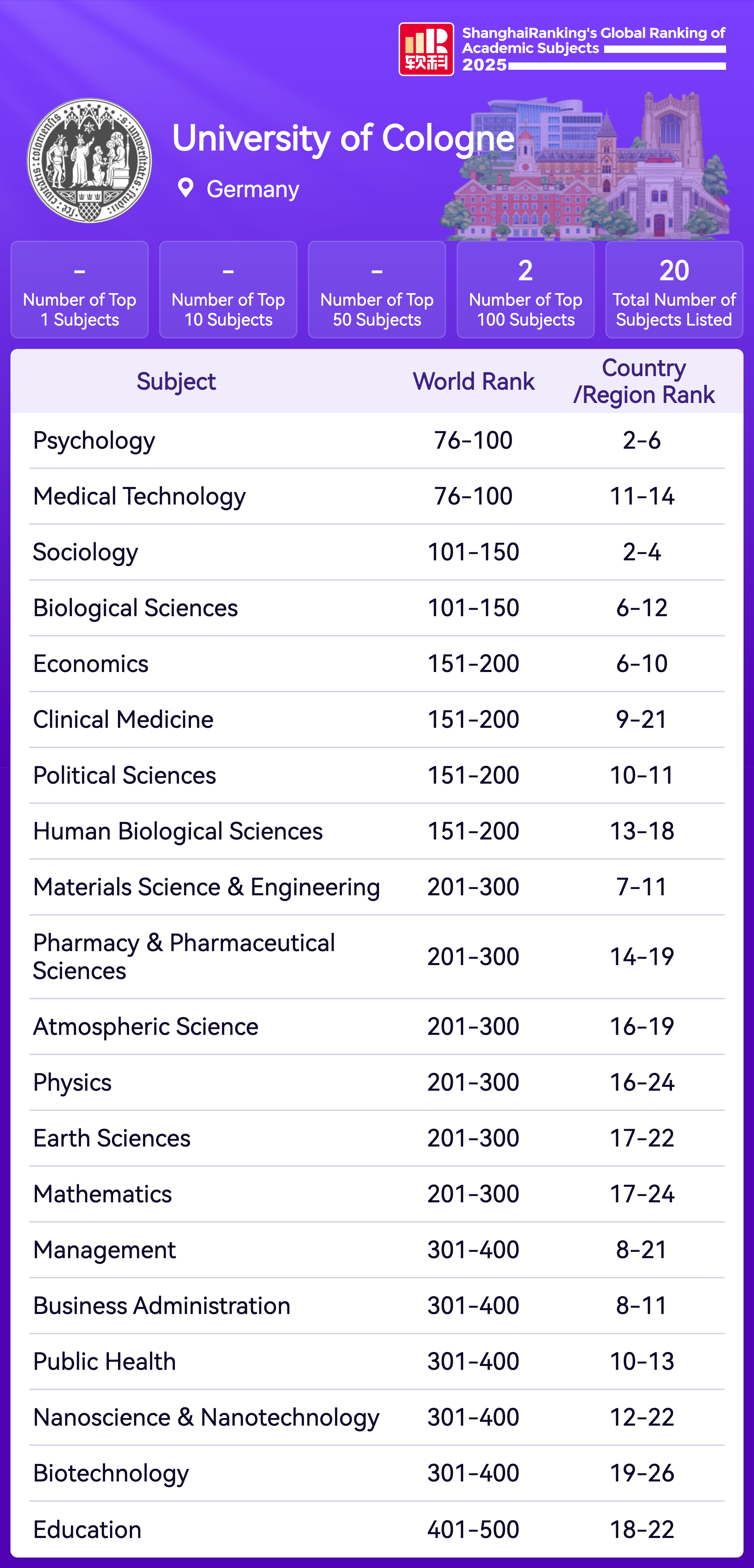This screenshot has width=754, height=1568.
Task: Open the Nanoscience & Nanotechnology row
Action: click(206, 1418)
